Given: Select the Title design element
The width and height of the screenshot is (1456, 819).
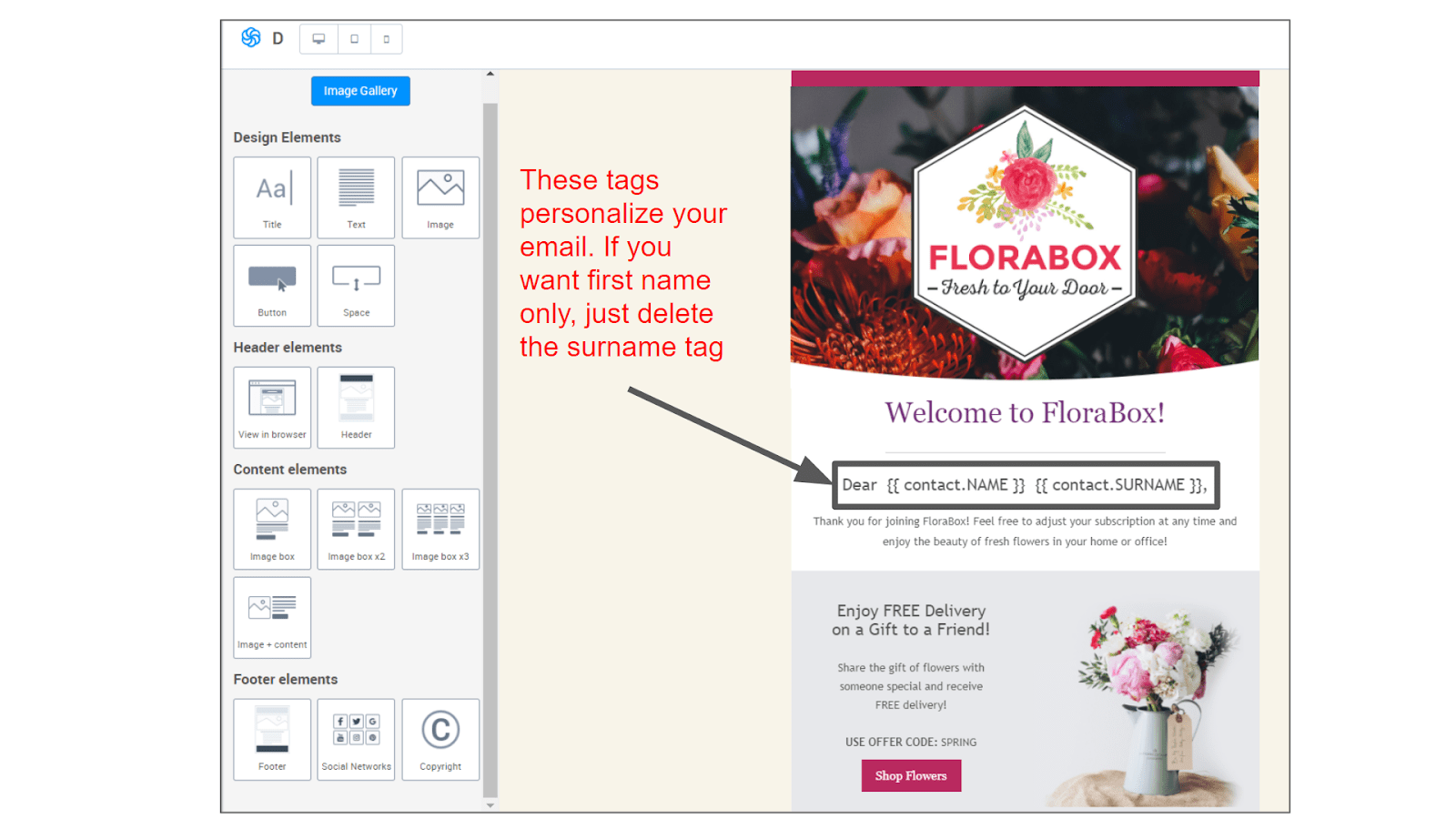Looking at the screenshot, I should (272, 197).
